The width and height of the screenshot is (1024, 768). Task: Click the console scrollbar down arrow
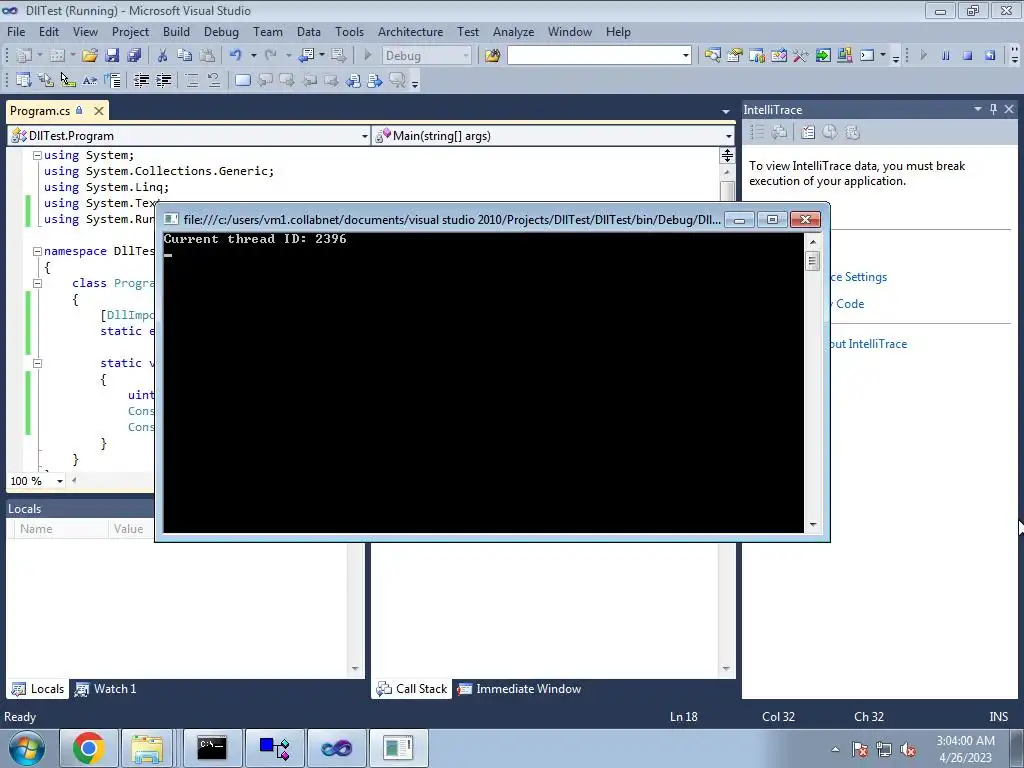(x=812, y=524)
